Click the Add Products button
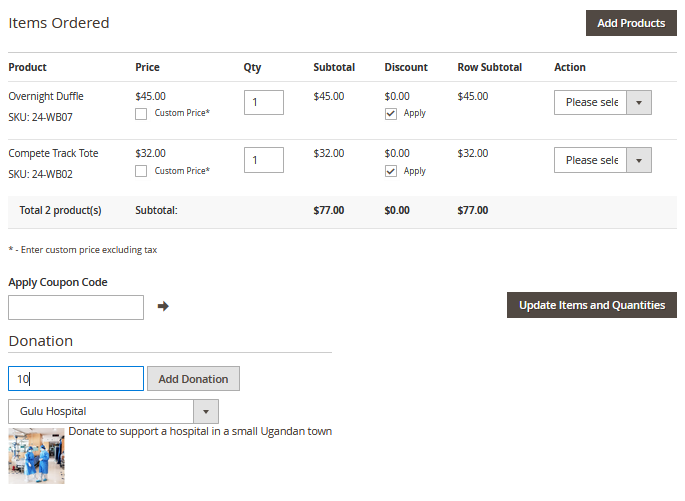Screen dimensions: 685x501 [x=630, y=23]
